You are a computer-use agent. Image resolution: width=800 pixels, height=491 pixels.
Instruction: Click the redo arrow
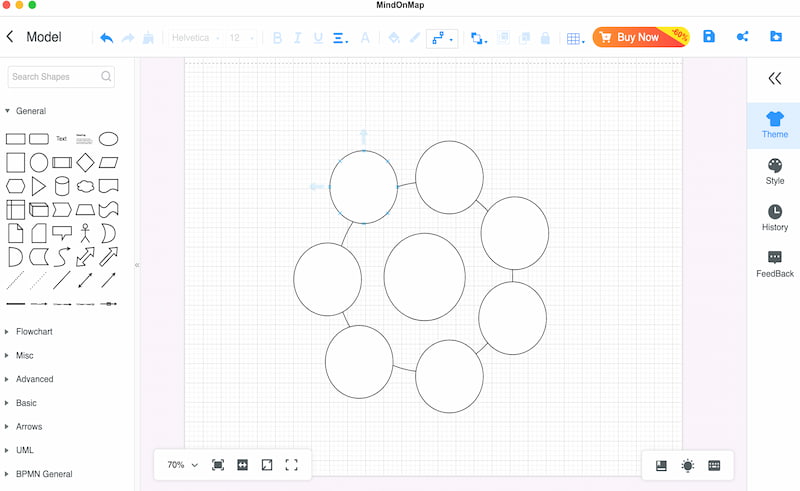pos(128,38)
